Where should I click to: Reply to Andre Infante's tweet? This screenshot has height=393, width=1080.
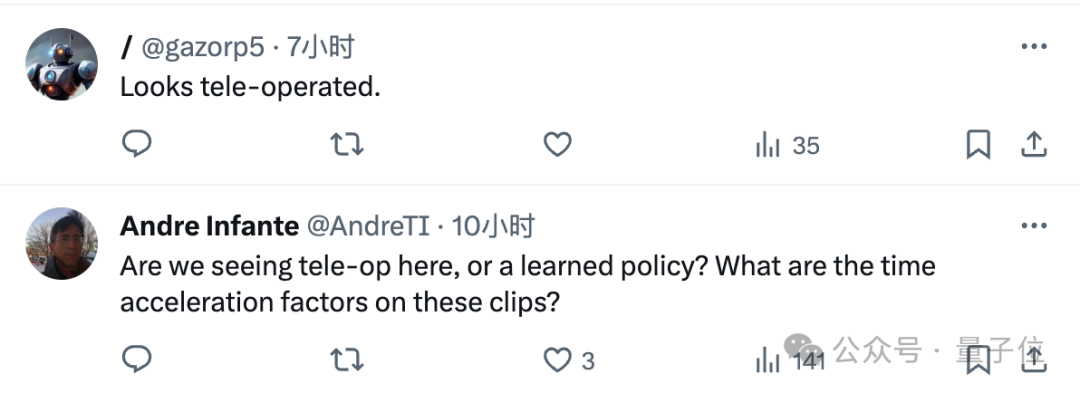point(136,359)
